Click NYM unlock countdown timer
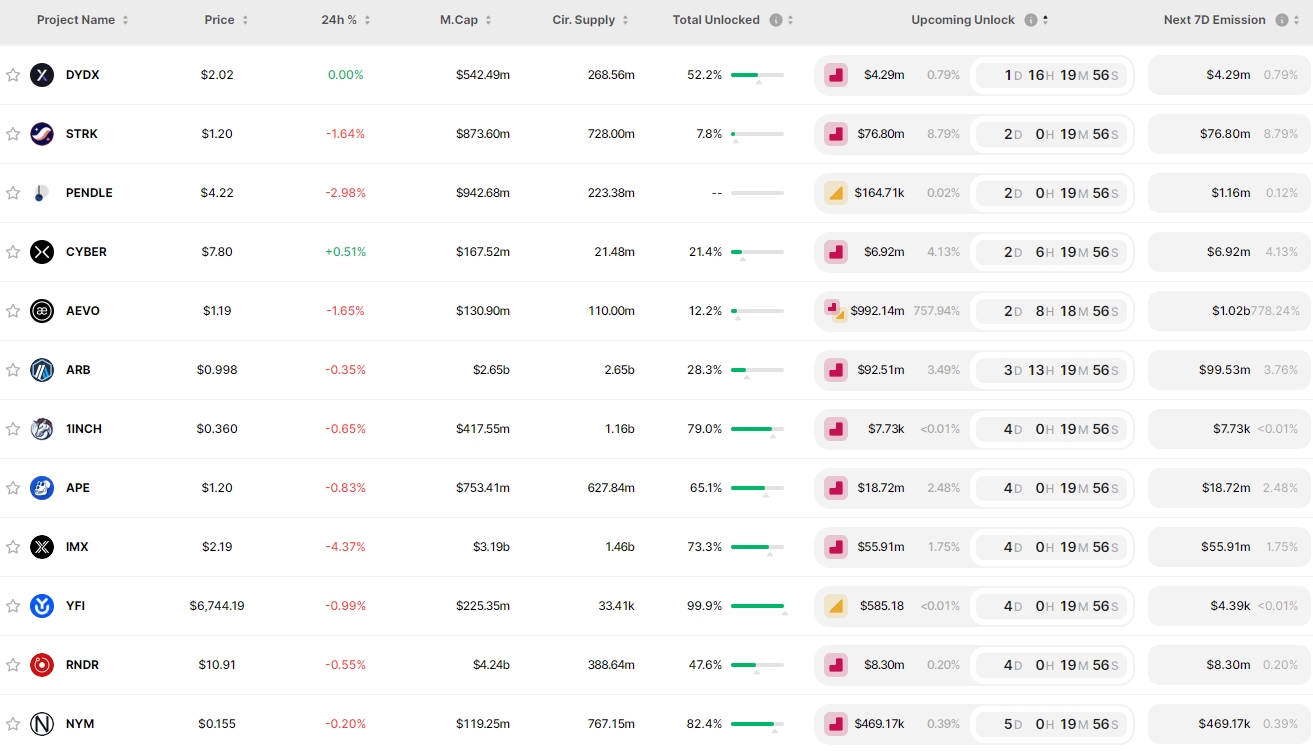The height and width of the screenshot is (751, 1313). (x=1052, y=724)
